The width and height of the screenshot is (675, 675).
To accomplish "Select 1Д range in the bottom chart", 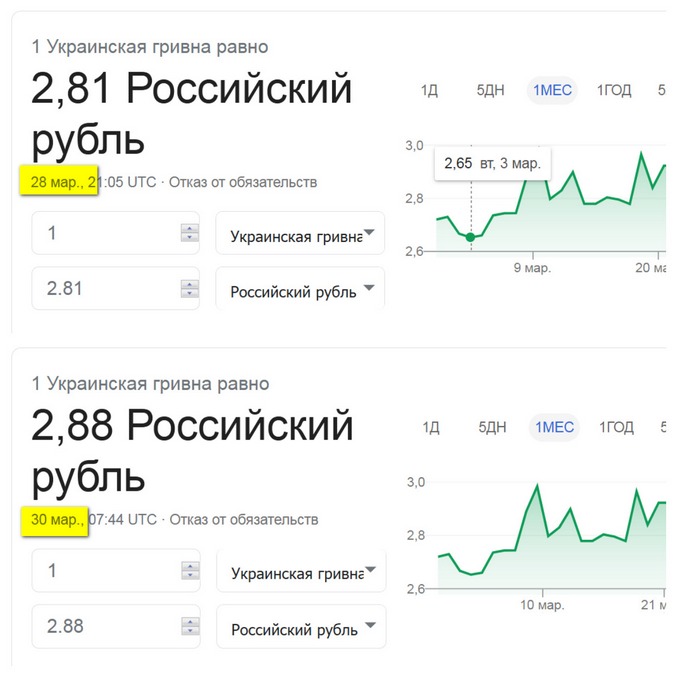I will tap(431, 427).
